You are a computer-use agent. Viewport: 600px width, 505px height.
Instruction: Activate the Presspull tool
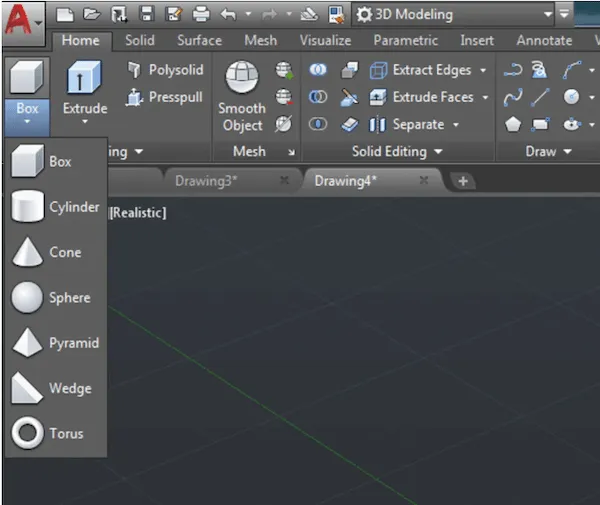pyautogui.click(x=165, y=98)
